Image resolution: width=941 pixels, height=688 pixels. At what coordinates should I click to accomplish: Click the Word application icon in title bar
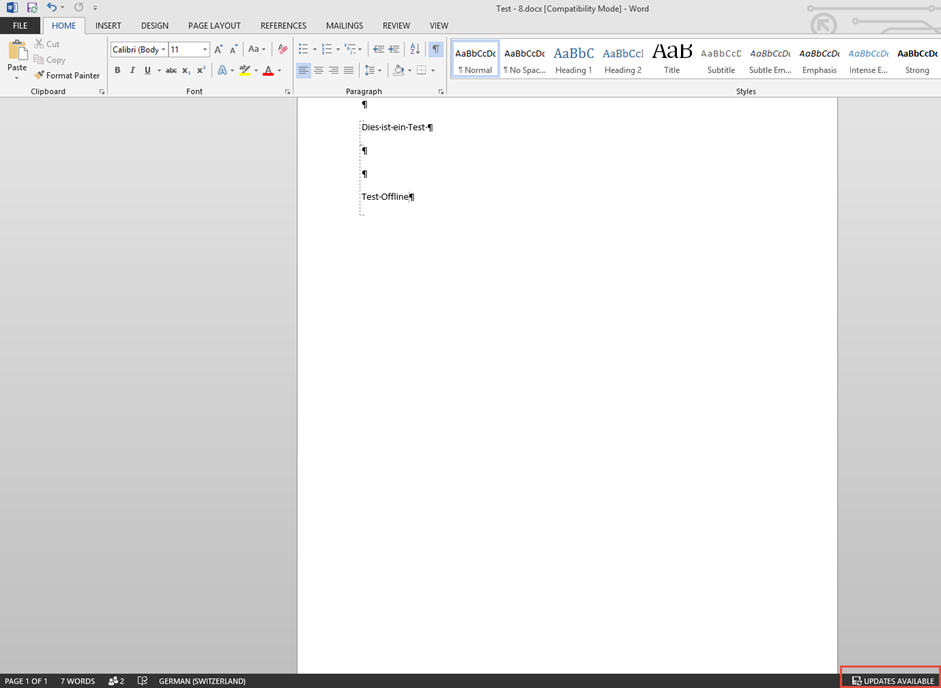11,8
